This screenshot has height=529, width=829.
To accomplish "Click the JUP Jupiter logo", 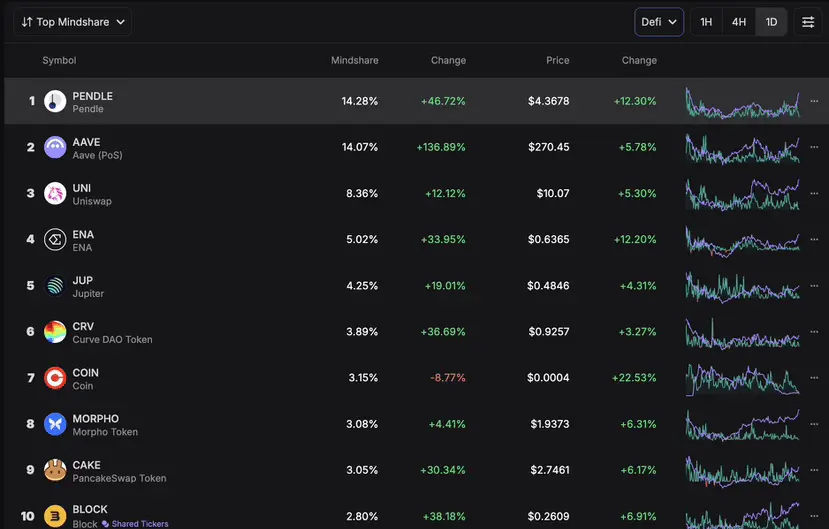I will click(x=55, y=286).
